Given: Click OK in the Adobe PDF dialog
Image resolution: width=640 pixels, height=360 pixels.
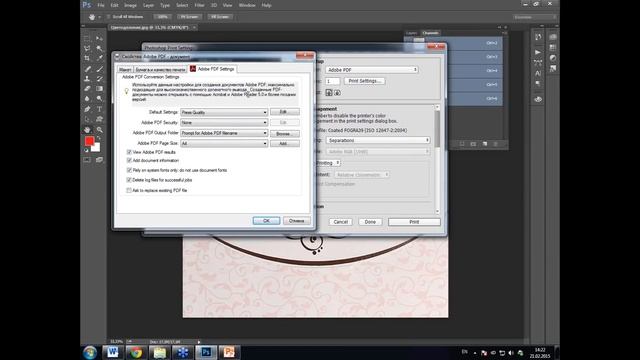Looking at the screenshot, I should 266,220.
